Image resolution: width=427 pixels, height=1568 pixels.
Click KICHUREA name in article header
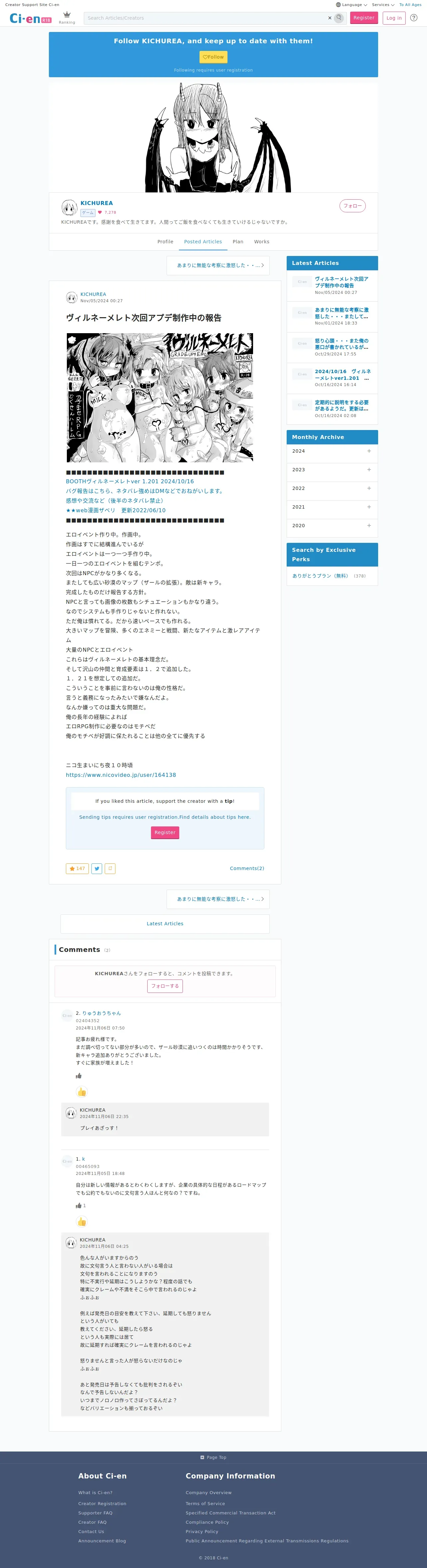click(93, 294)
